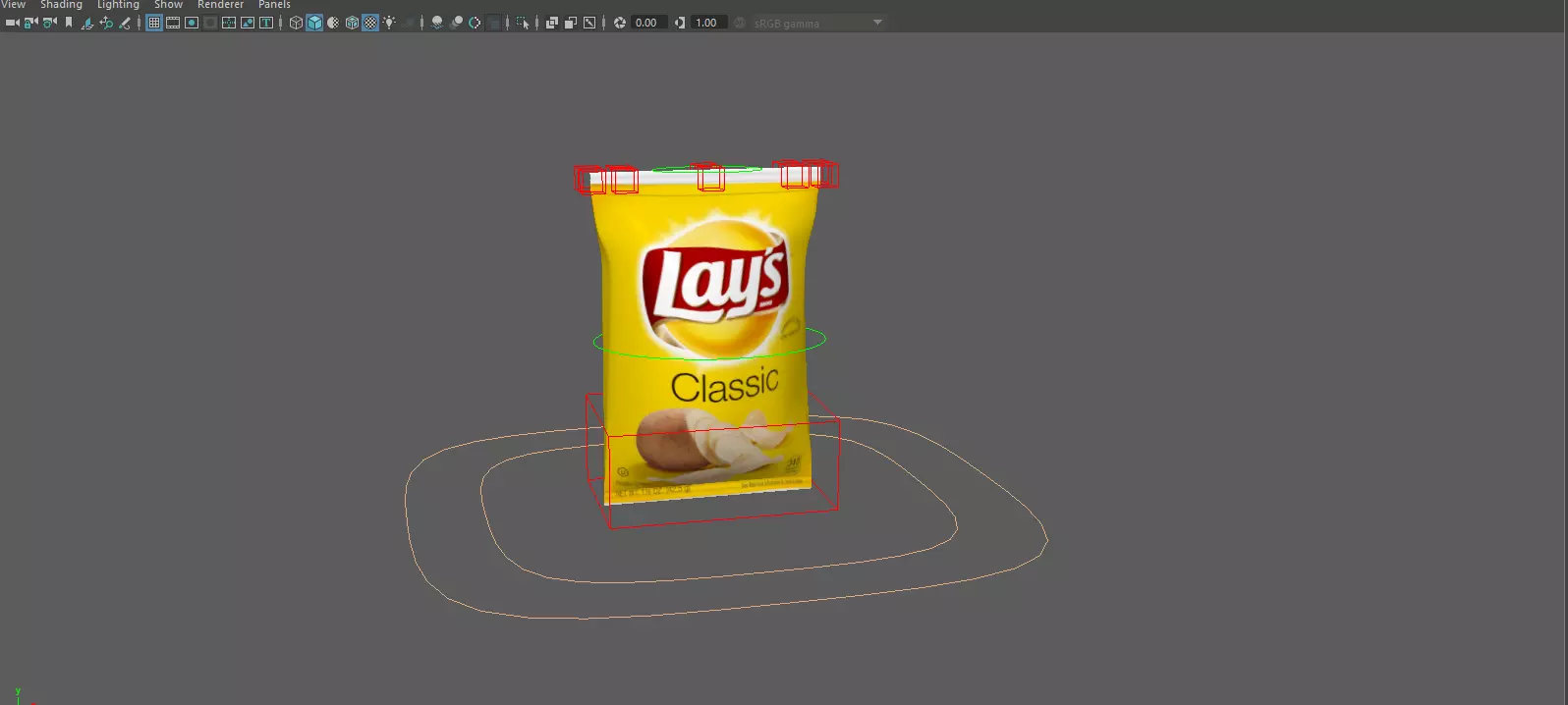Toggle the viewport Grid display
The image size is (1568, 705).
[154, 23]
